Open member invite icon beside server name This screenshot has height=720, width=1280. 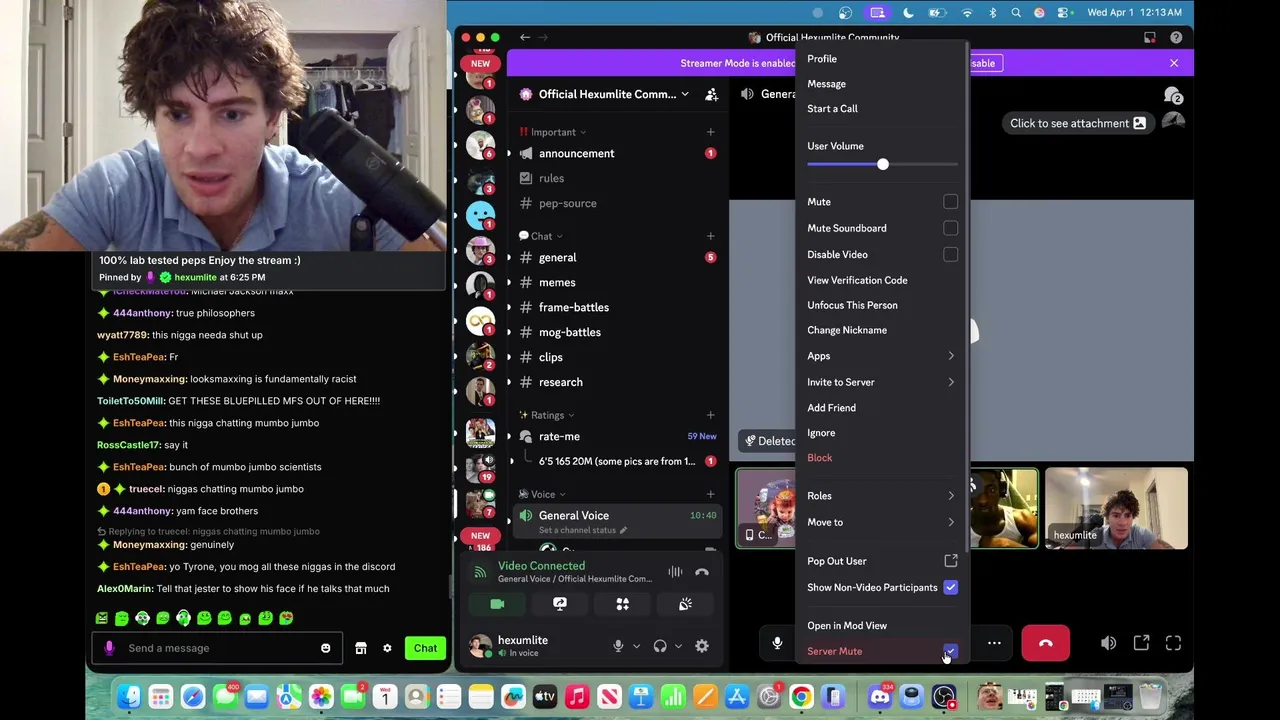click(712, 94)
